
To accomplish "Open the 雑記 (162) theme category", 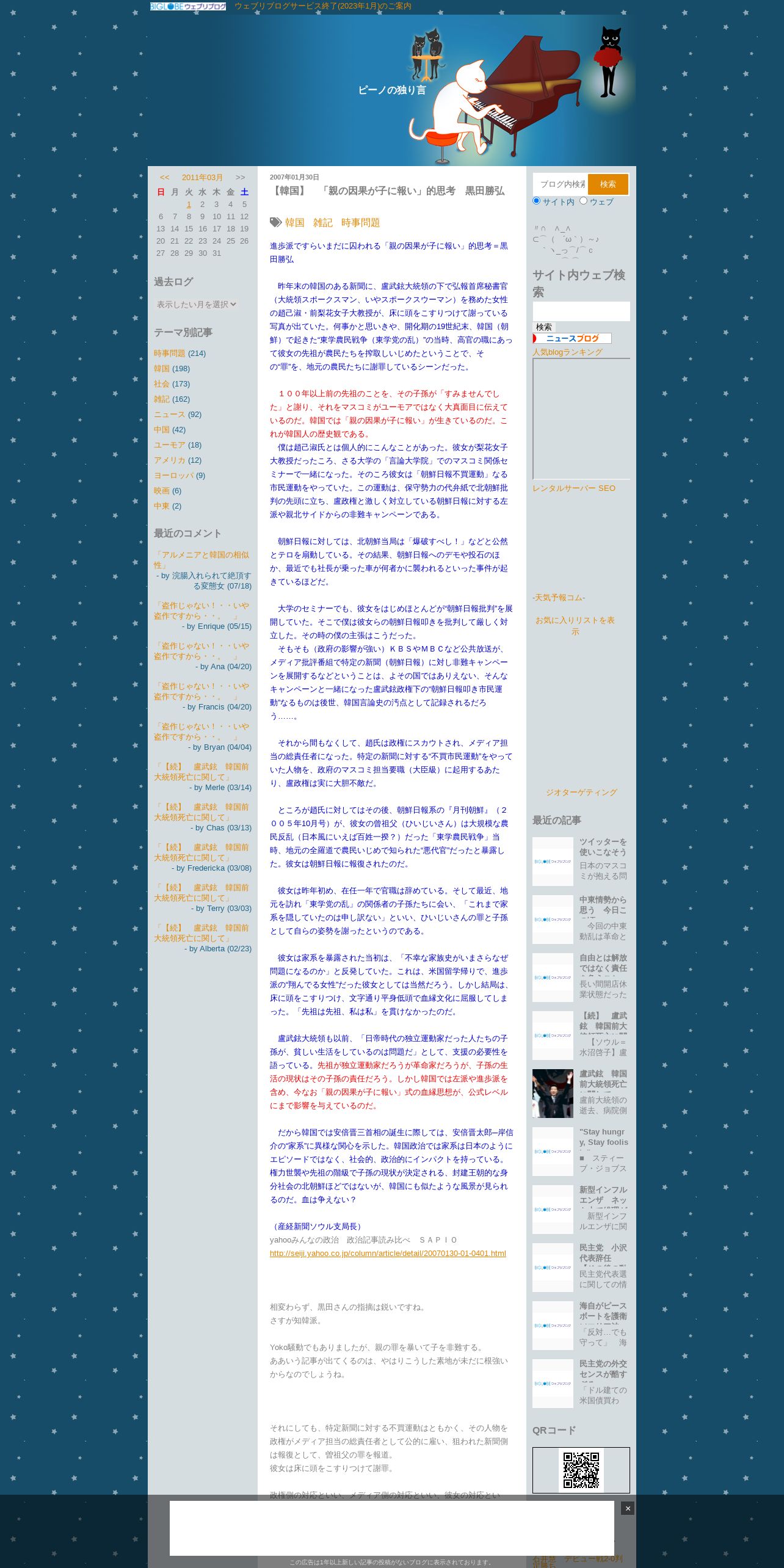I will coord(162,399).
